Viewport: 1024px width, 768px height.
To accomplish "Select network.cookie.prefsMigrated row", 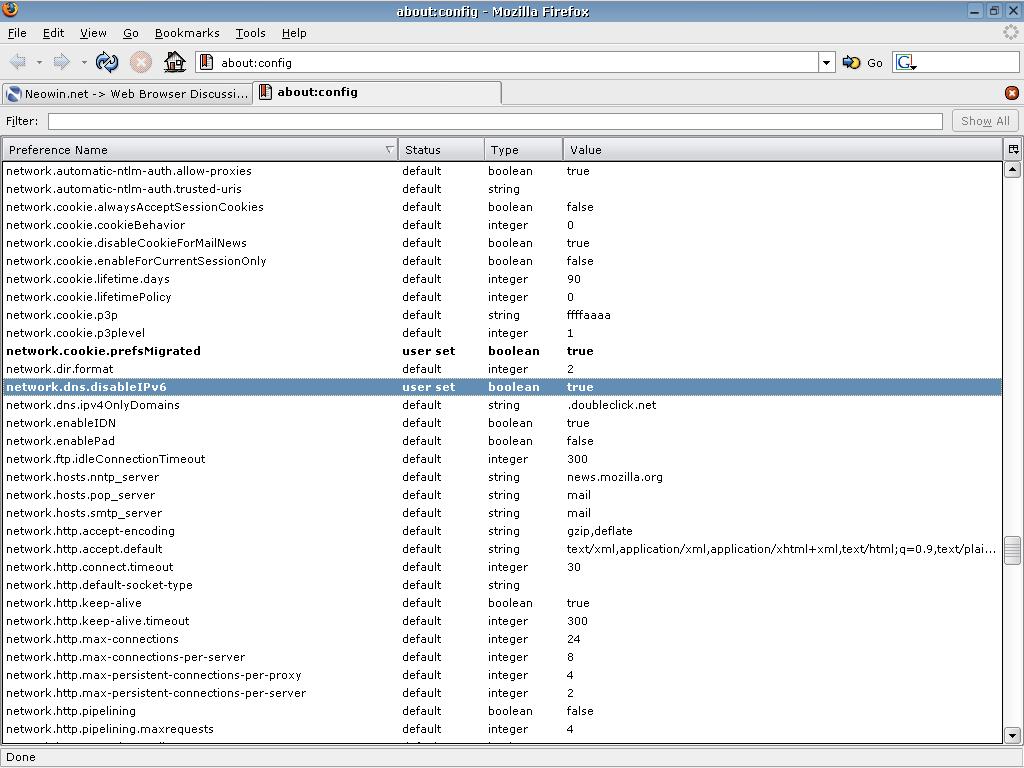I will (x=502, y=351).
